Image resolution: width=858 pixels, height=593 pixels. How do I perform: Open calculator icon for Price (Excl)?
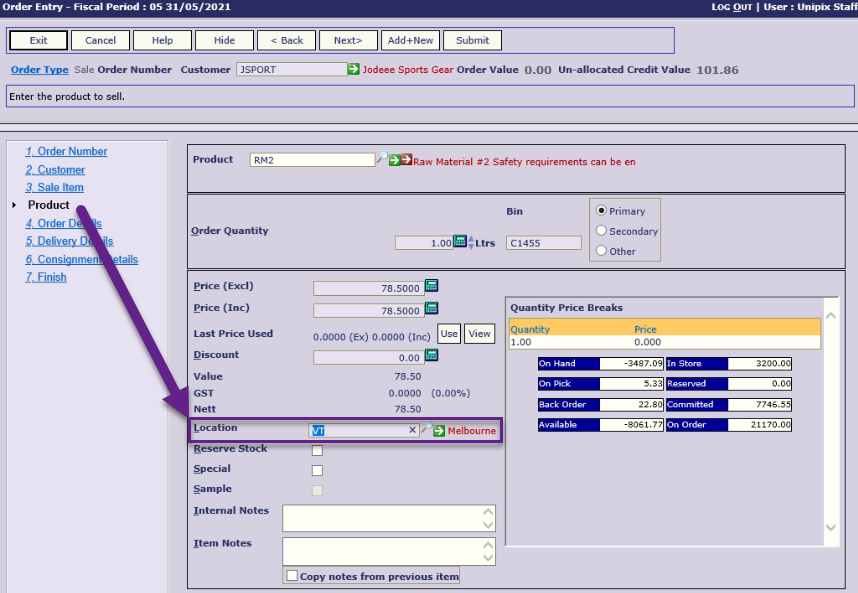(x=432, y=286)
